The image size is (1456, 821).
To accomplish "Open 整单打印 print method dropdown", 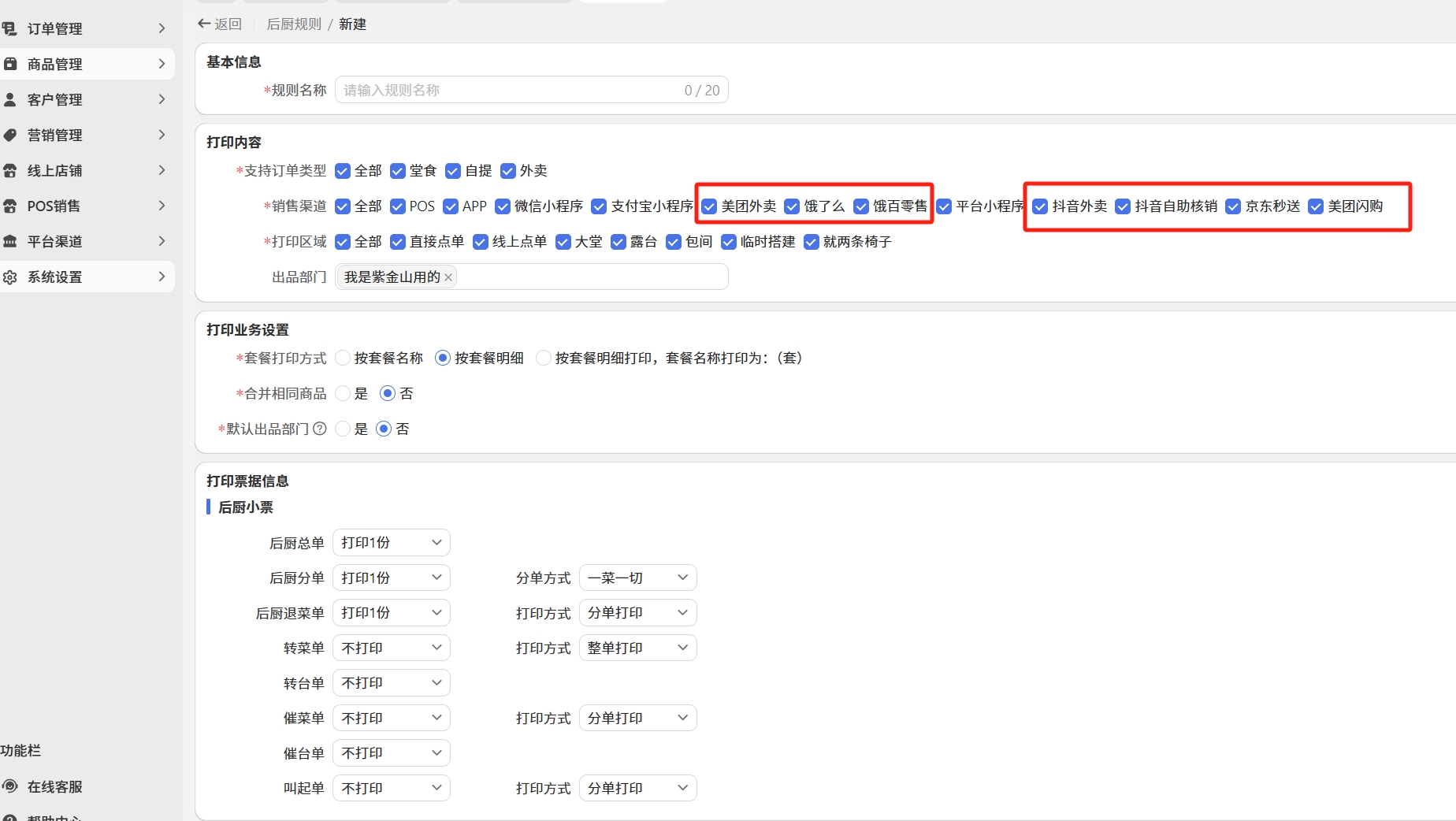I will coord(638,648).
